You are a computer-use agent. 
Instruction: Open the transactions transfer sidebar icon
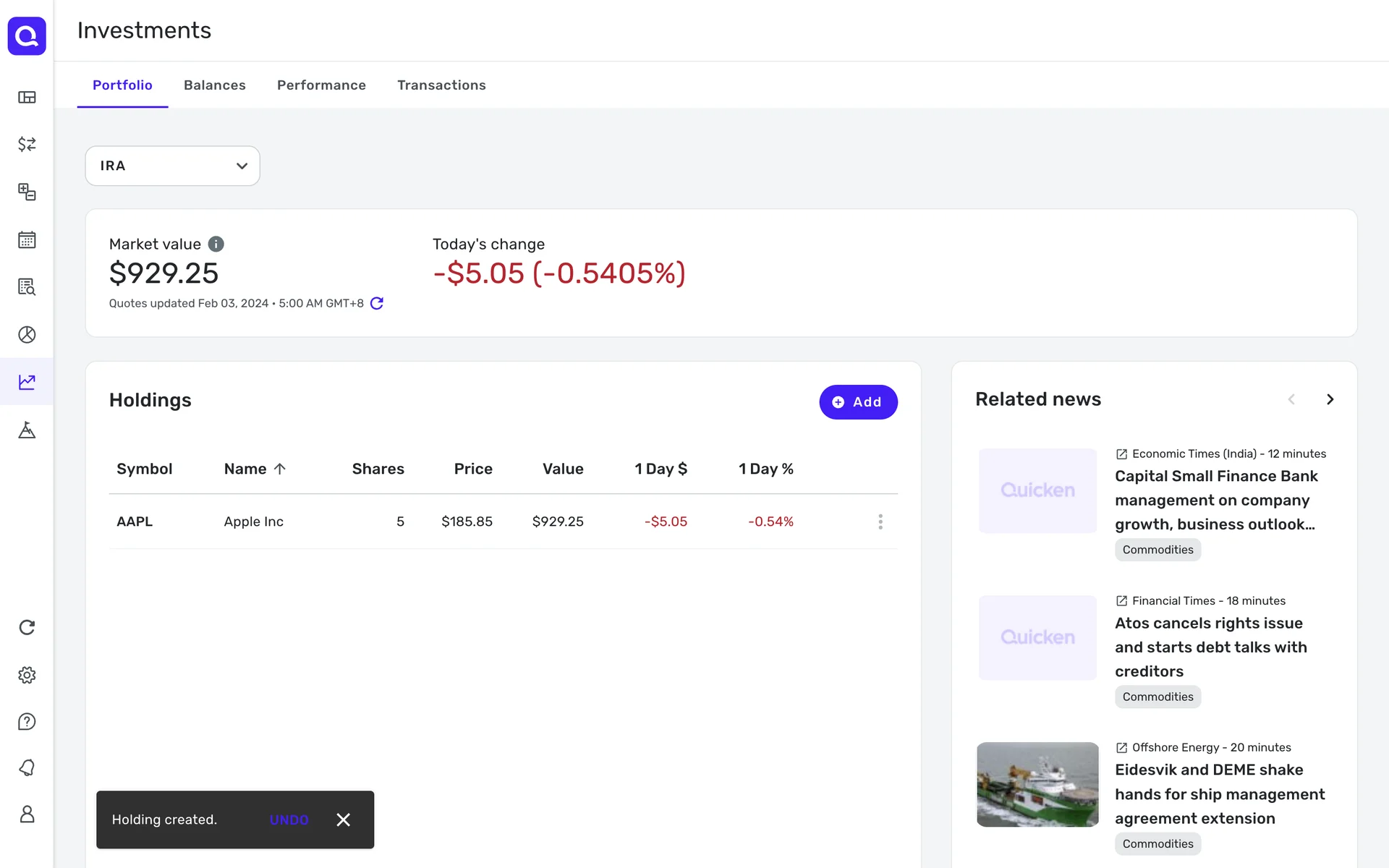(x=27, y=144)
